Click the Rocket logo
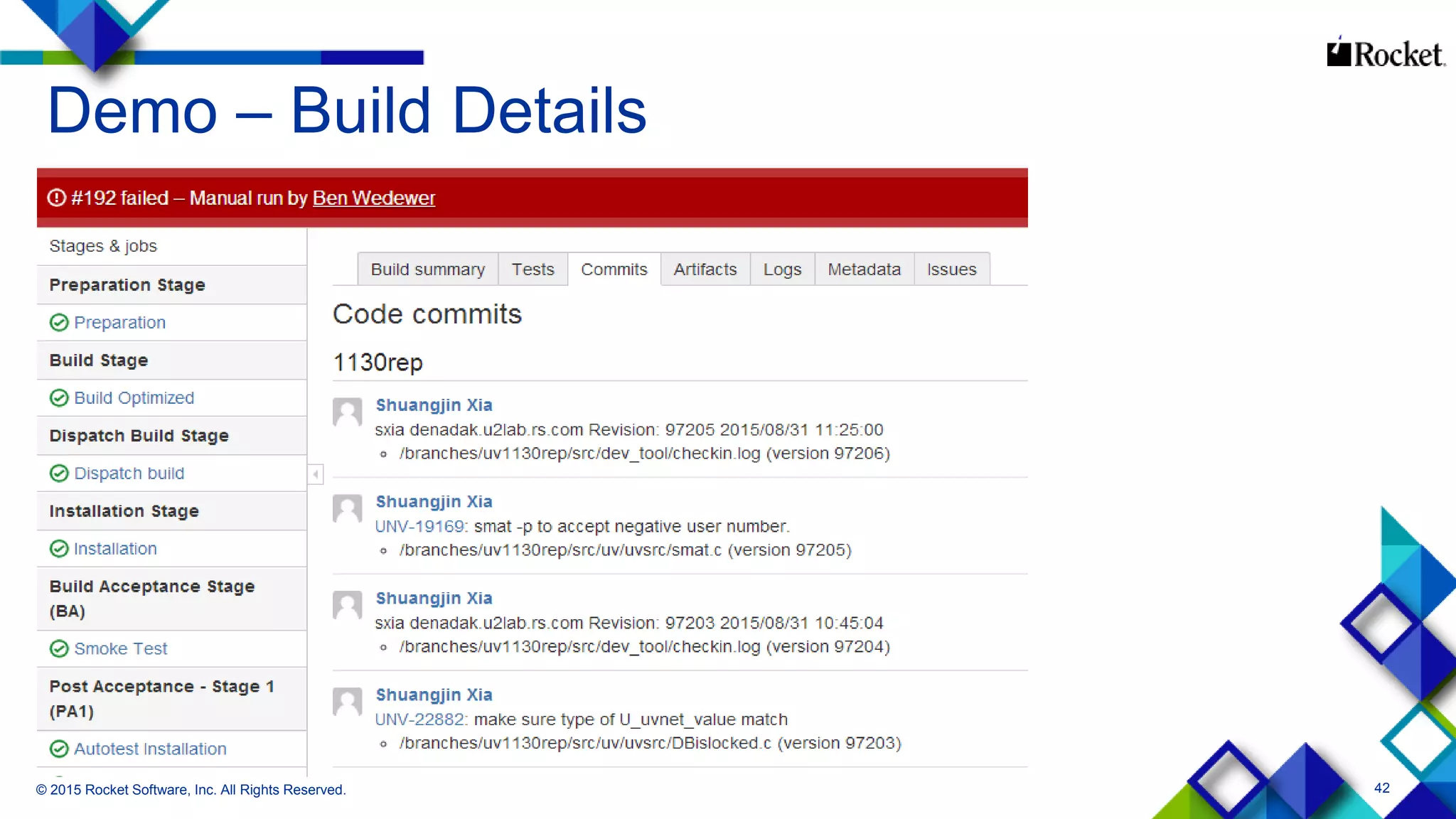This screenshot has height=819, width=1456. coord(1386,53)
